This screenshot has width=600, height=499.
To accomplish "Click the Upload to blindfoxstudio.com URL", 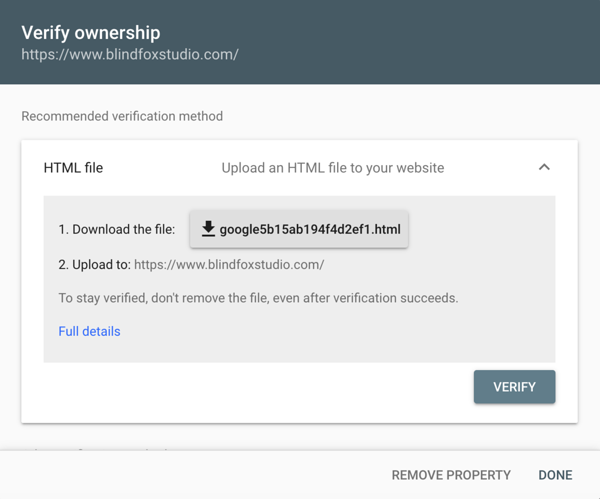I will pos(229,264).
